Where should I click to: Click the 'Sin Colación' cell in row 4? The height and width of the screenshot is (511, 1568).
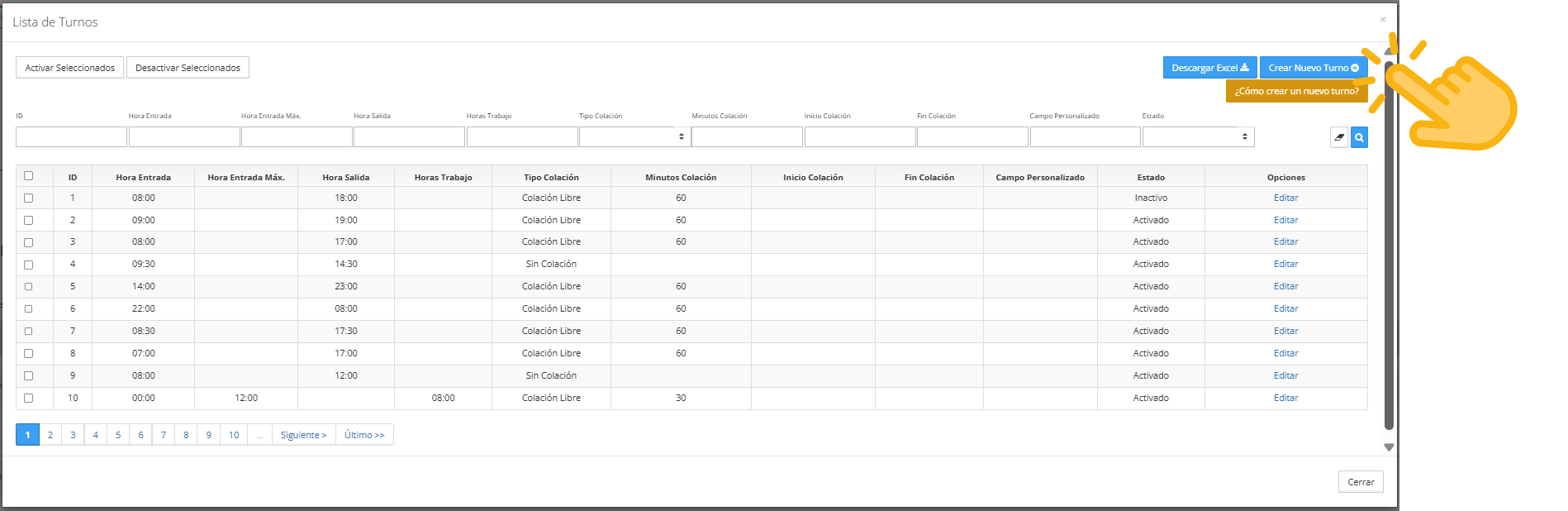tap(551, 264)
